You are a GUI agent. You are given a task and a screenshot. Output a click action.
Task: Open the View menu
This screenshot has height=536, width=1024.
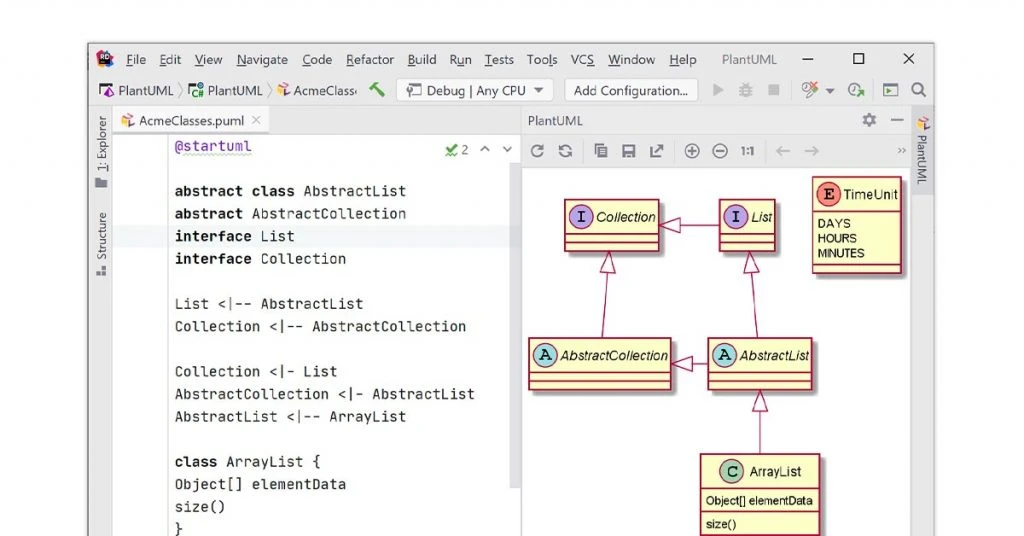click(208, 59)
